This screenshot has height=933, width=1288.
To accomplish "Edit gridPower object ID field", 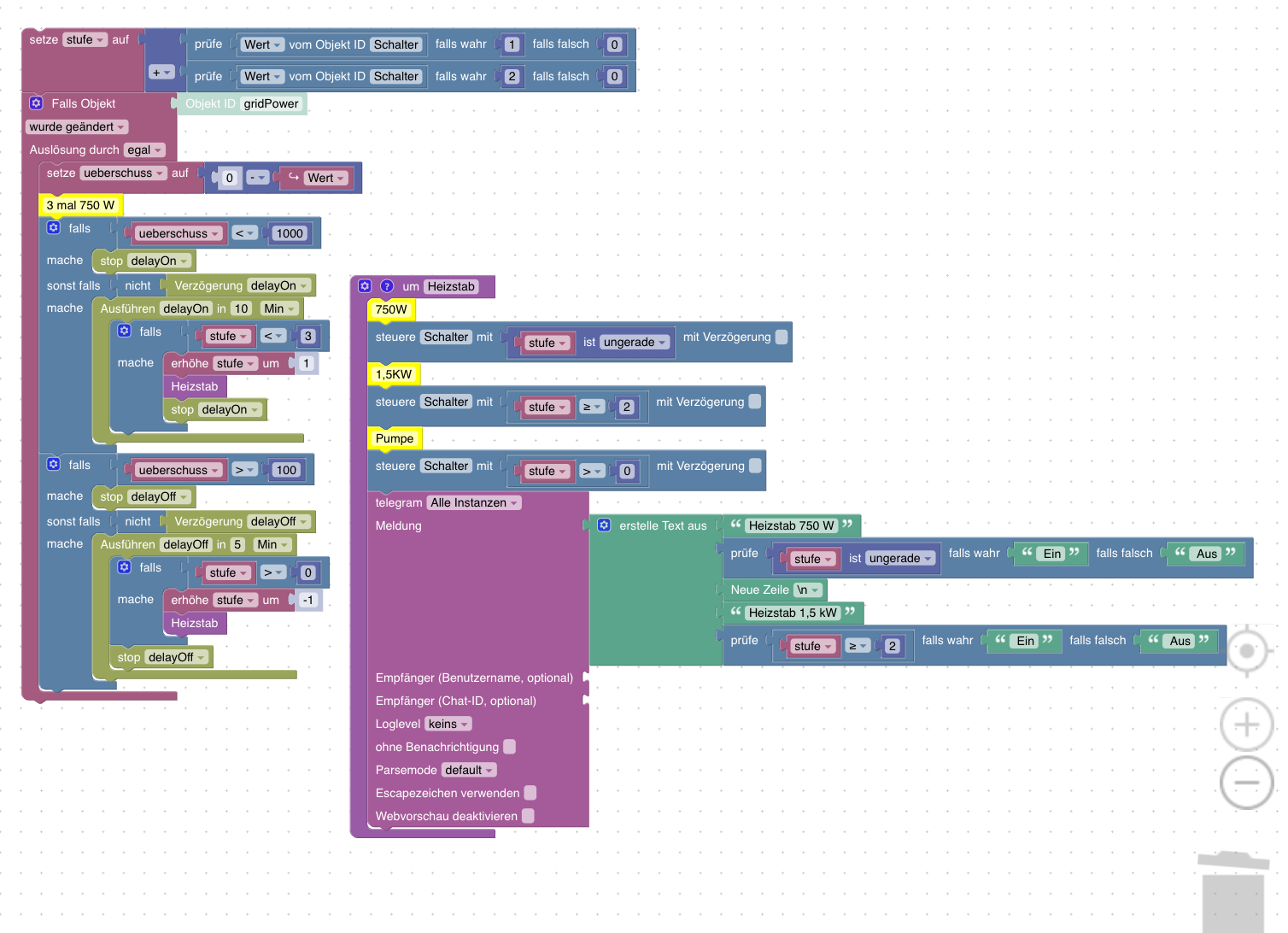I will (272, 103).
